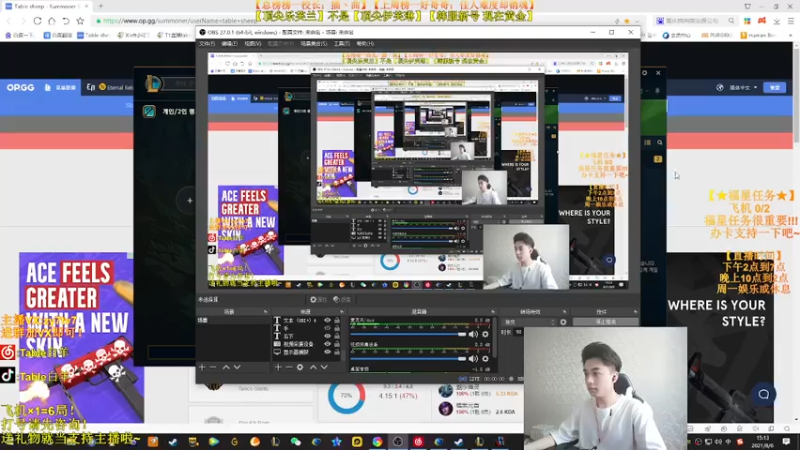
Task: Bookmark page with star icon in toolbar
Action: pos(80,21)
